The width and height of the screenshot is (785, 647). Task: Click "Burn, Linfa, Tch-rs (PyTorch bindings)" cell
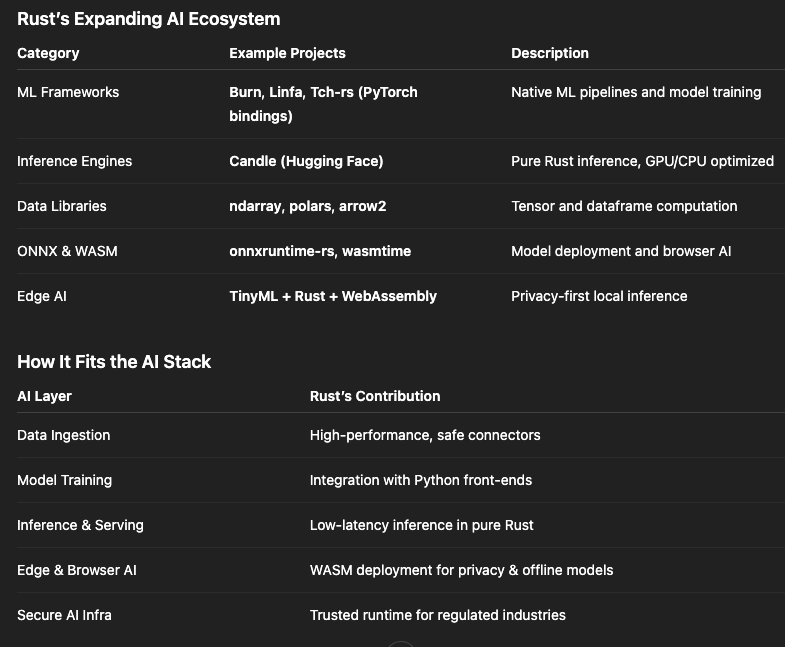(x=323, y=104)
